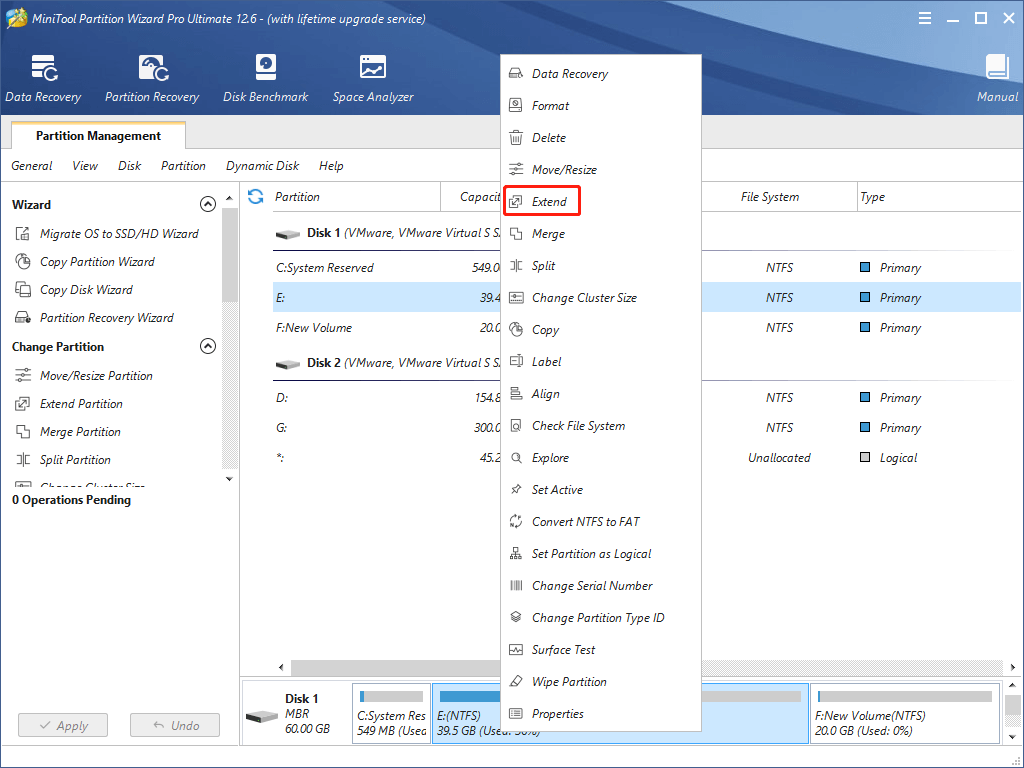
Task: Click the Copy Disk Wizard icon
Action: click(x=23, y=289)
